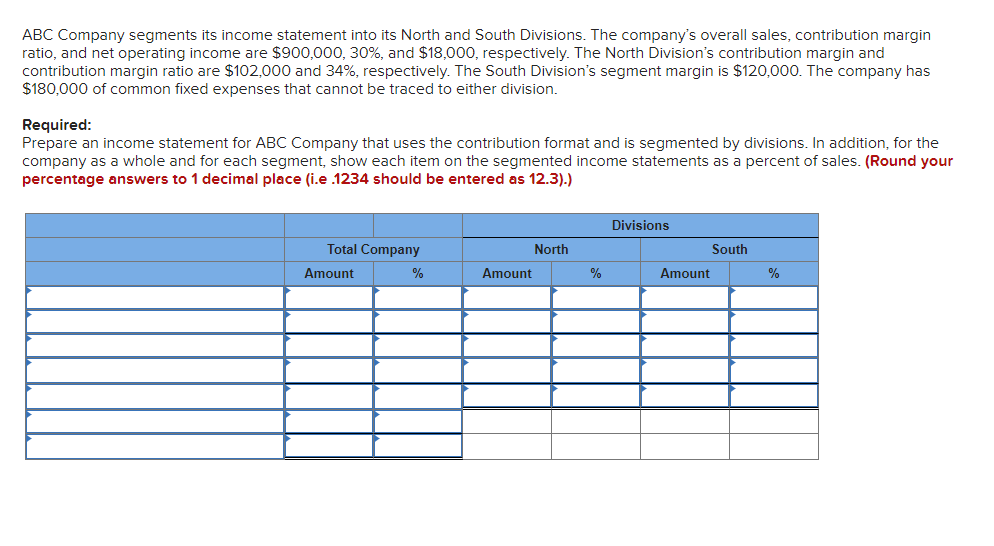Select third row label dropdown cell
994x546 pixels.
pyautogui.click(x=155, y=346)
